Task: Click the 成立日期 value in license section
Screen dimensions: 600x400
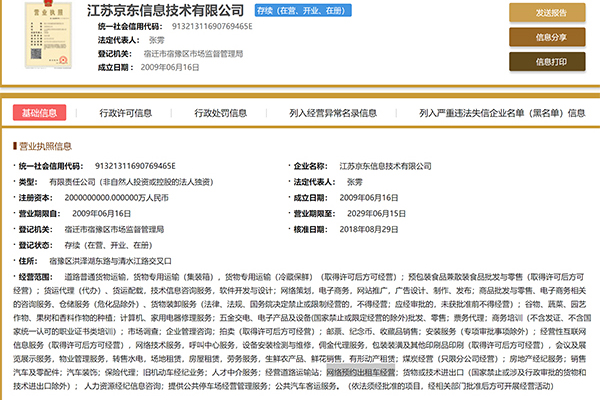Action: pyautogui.click(x=369, y=198)
